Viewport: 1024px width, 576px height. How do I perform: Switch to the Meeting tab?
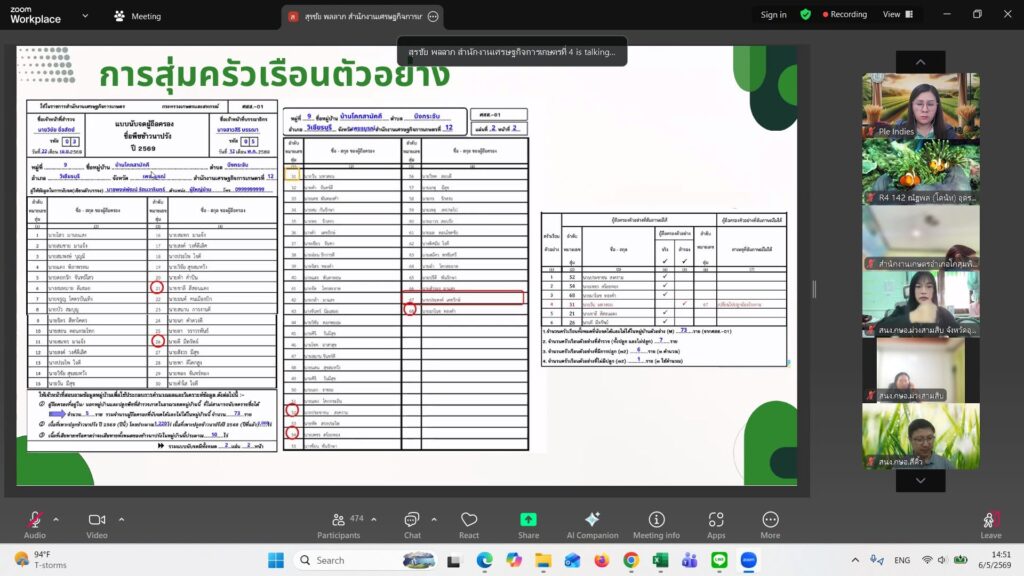click(137, 16)
